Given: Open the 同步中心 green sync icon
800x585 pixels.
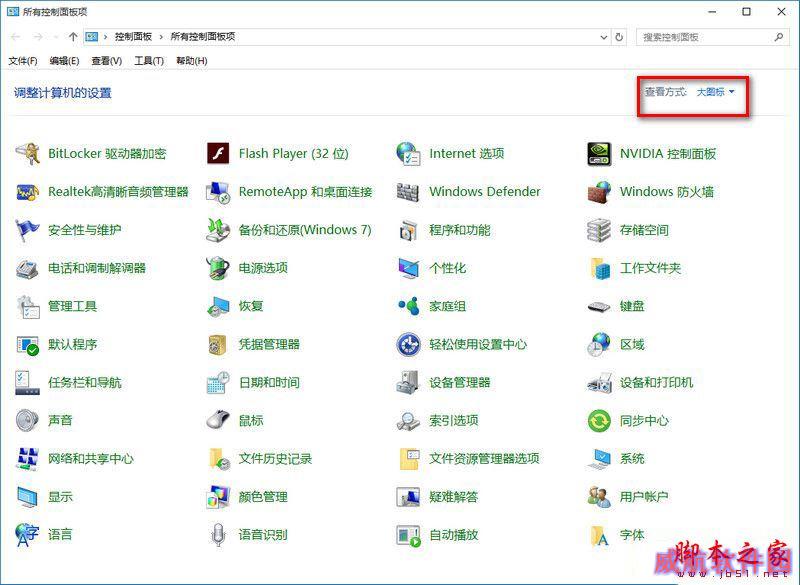Looking at the screenshot, I should coord(599,421).
